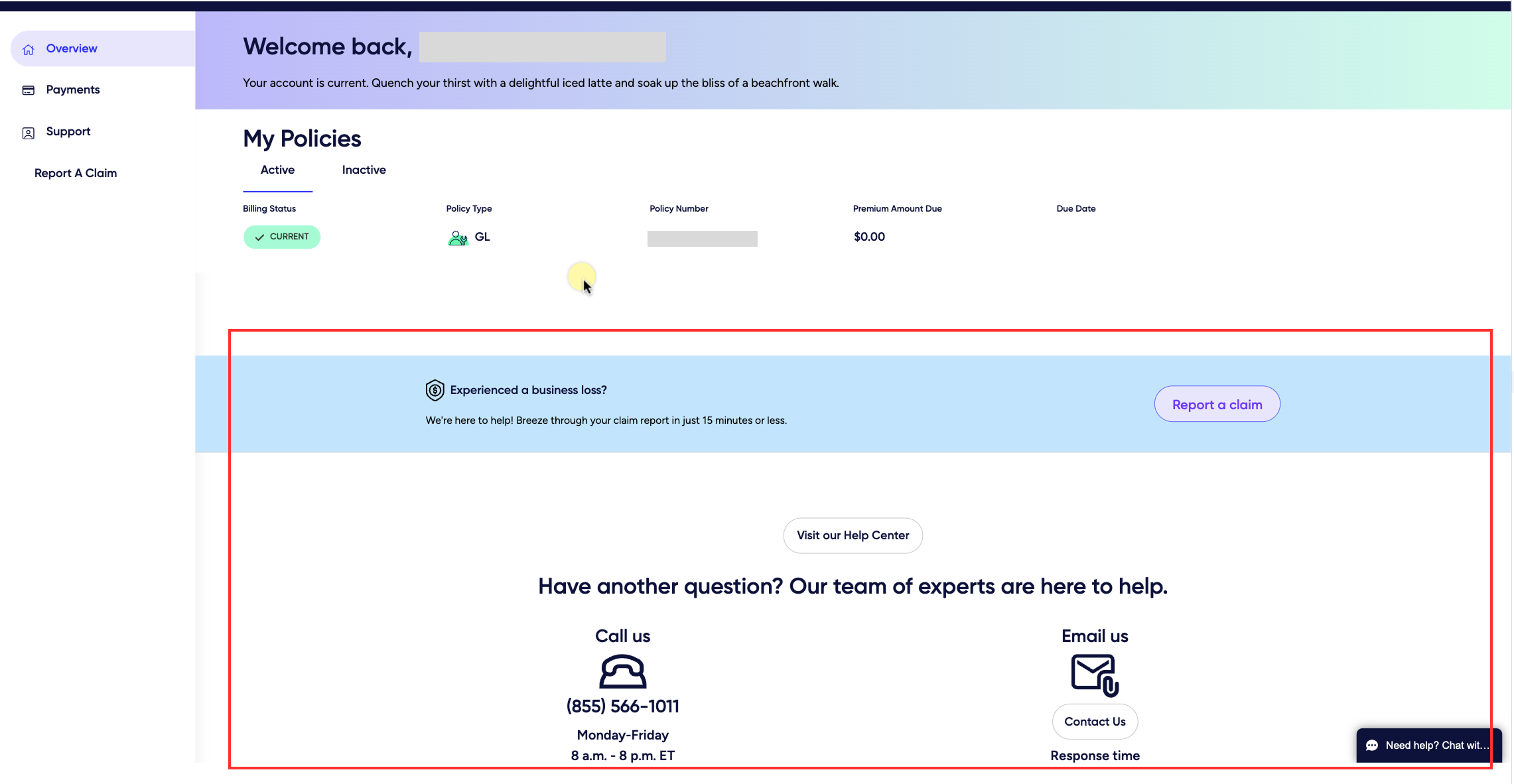Click the phone number (855) 566-1011
The image size is (1514, 784).
pyautogui.click(x=622, y=706)
